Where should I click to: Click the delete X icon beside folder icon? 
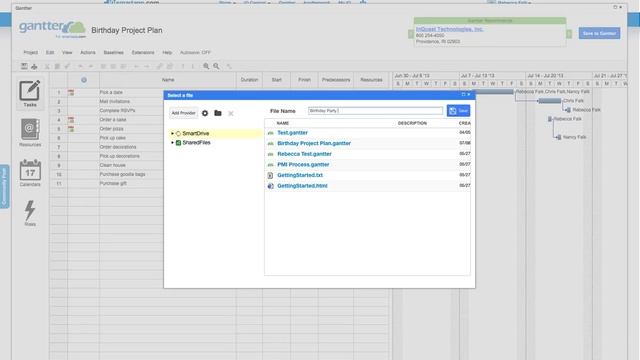click(x=231, y=113)
